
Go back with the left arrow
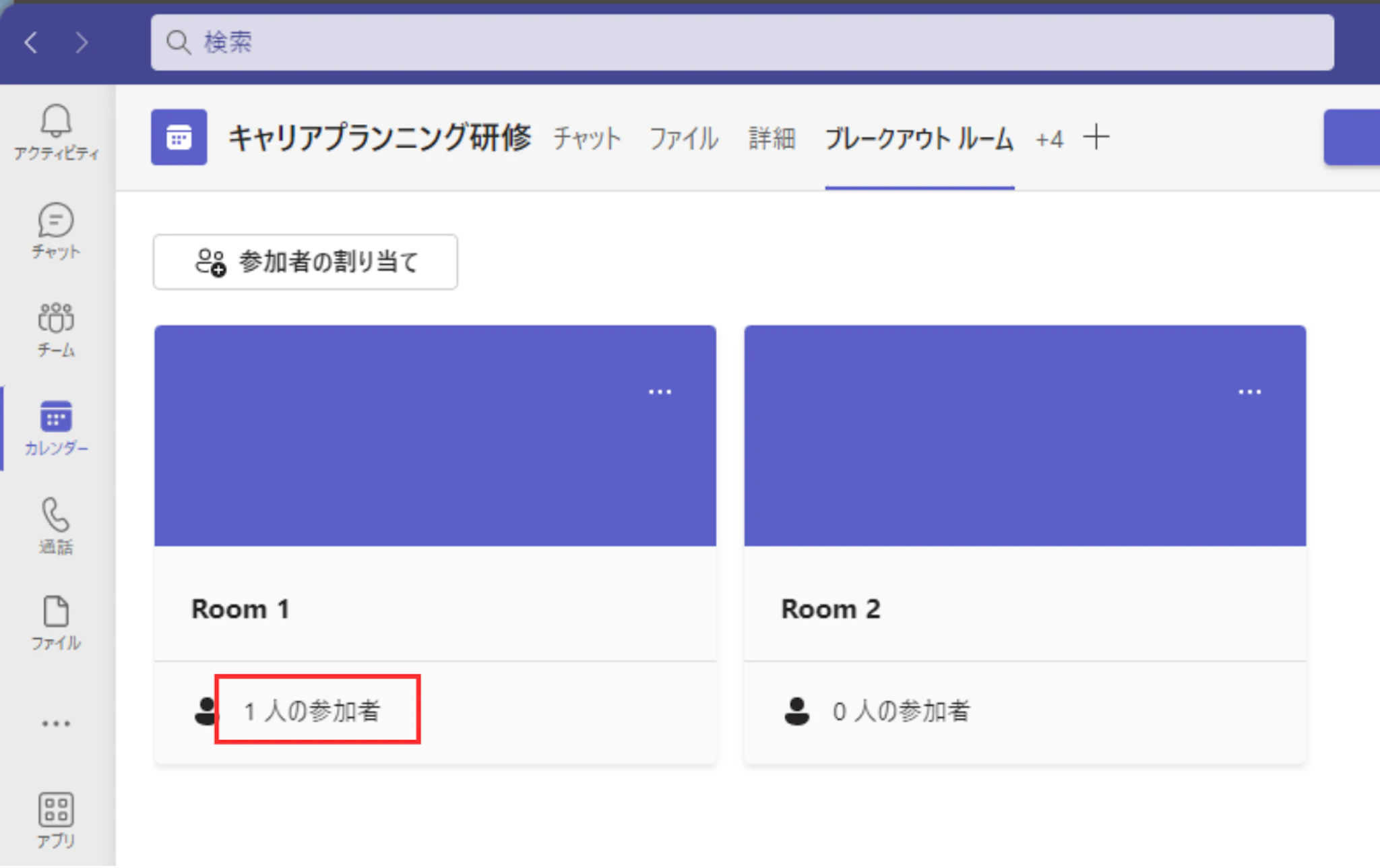(x=31, y=42)
